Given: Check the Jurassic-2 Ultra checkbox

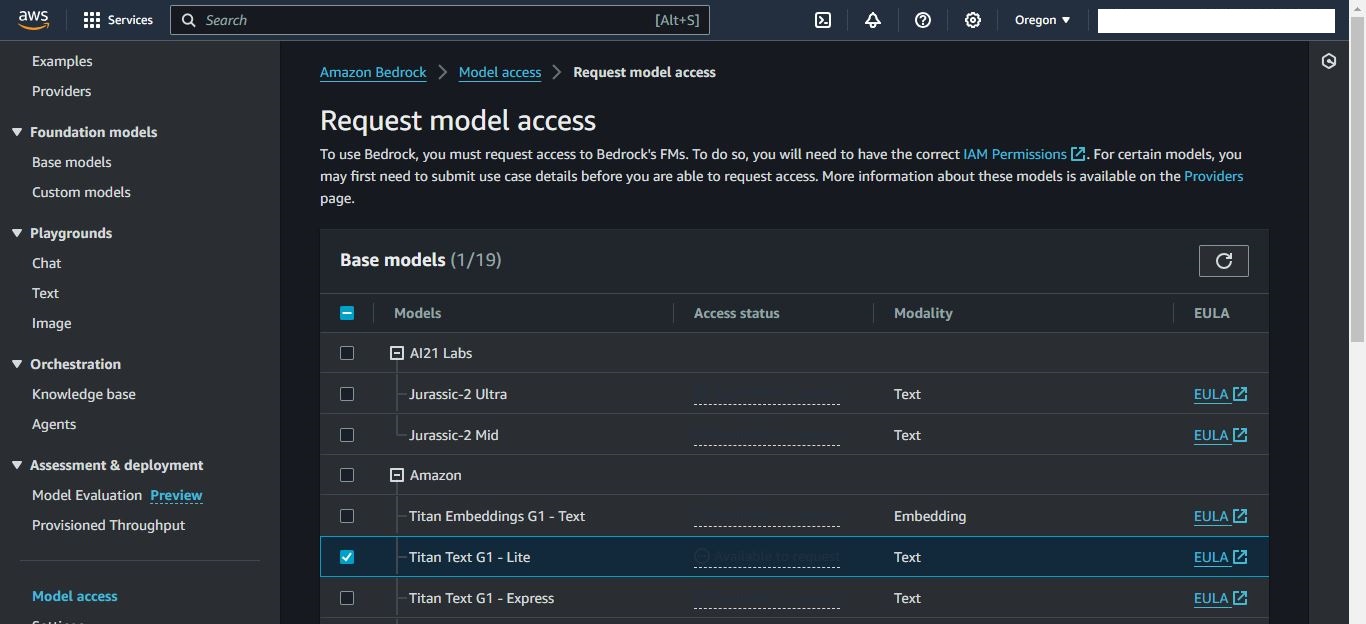Looking at the screenshot, I should point(347,394).
